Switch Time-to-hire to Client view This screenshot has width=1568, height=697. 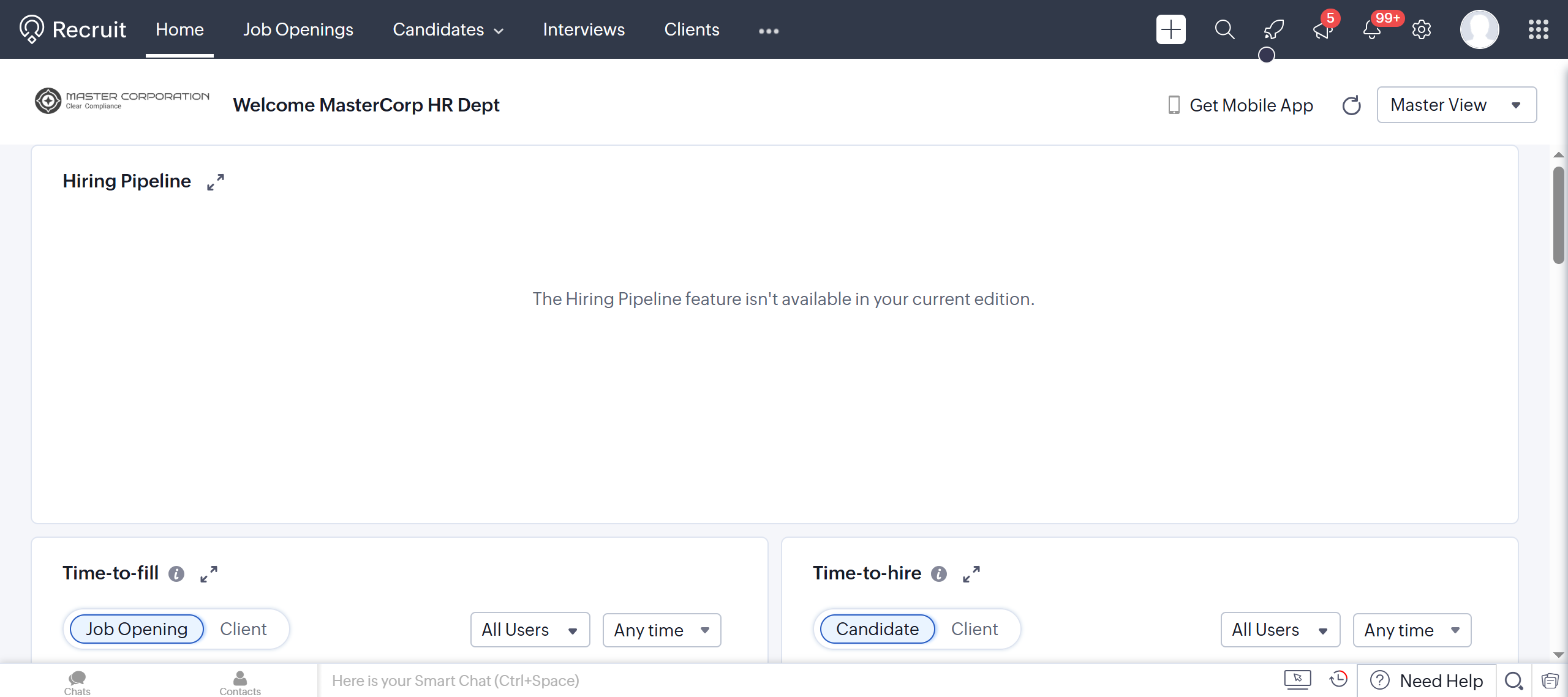[974, 629]
